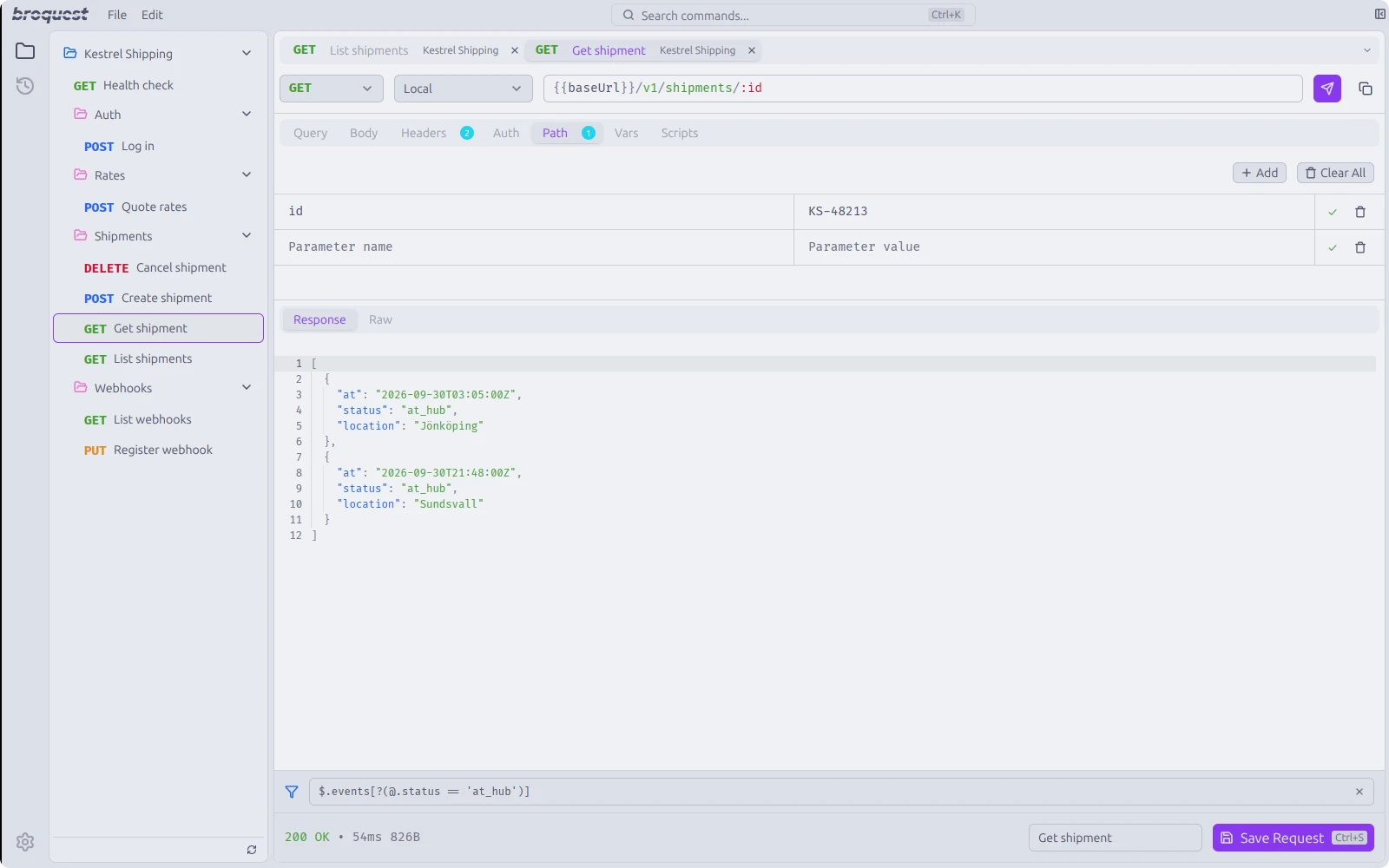
Task: Delete the id path parameter row
Action: pos(1360,212)
